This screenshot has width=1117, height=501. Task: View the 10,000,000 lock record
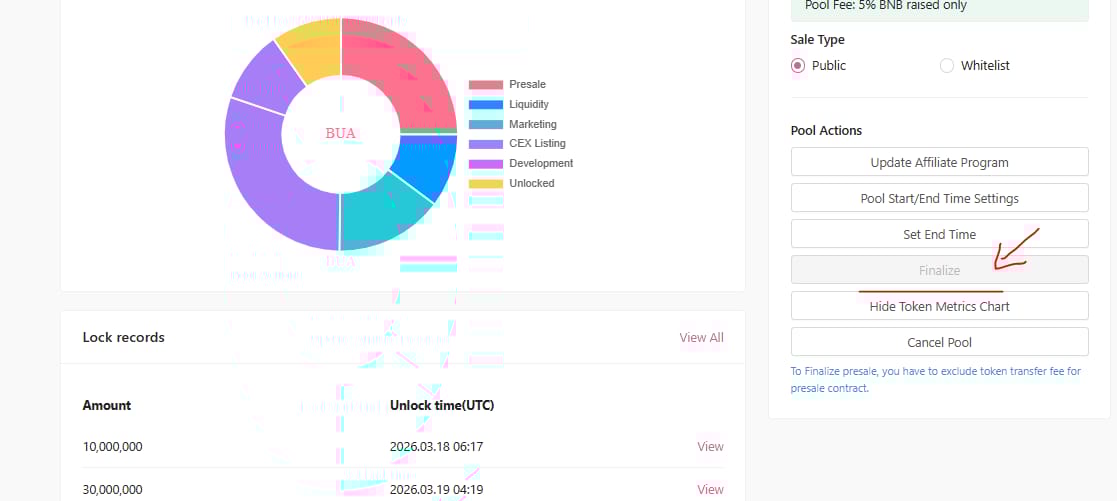click(x=710, y=447)
